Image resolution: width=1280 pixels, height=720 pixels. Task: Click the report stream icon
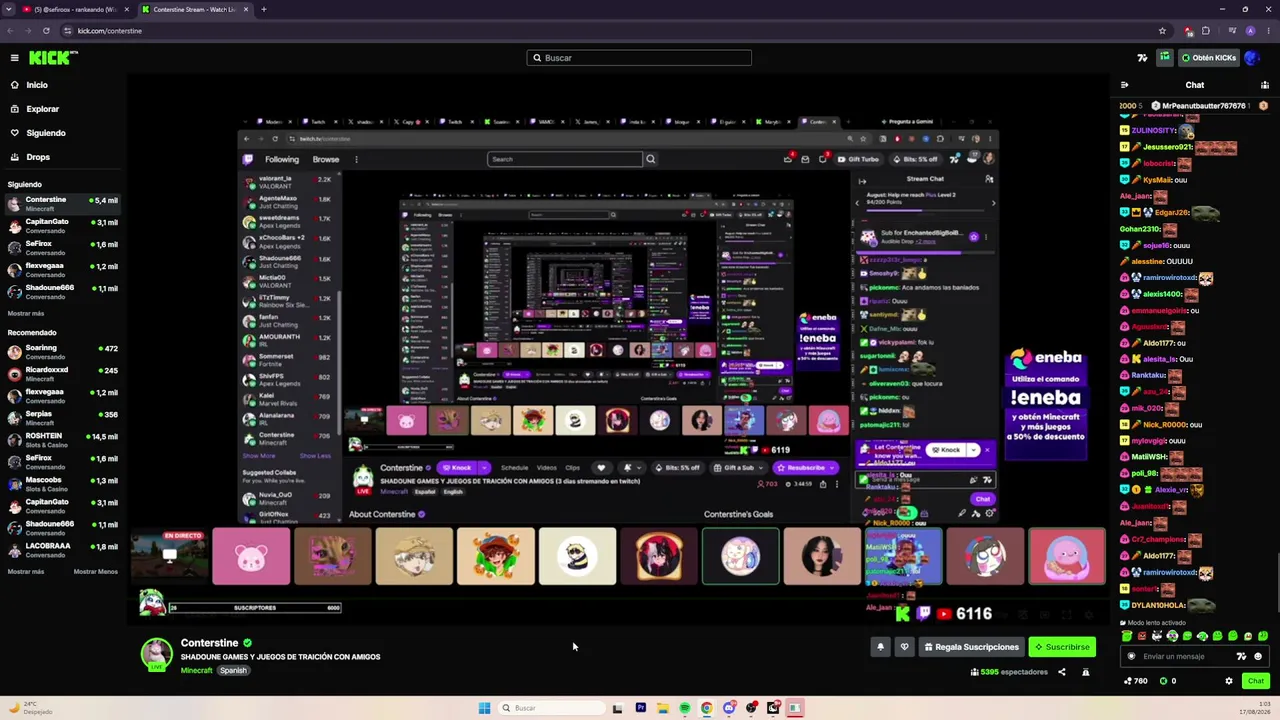pyautogui.click(x=1086, y=672)
